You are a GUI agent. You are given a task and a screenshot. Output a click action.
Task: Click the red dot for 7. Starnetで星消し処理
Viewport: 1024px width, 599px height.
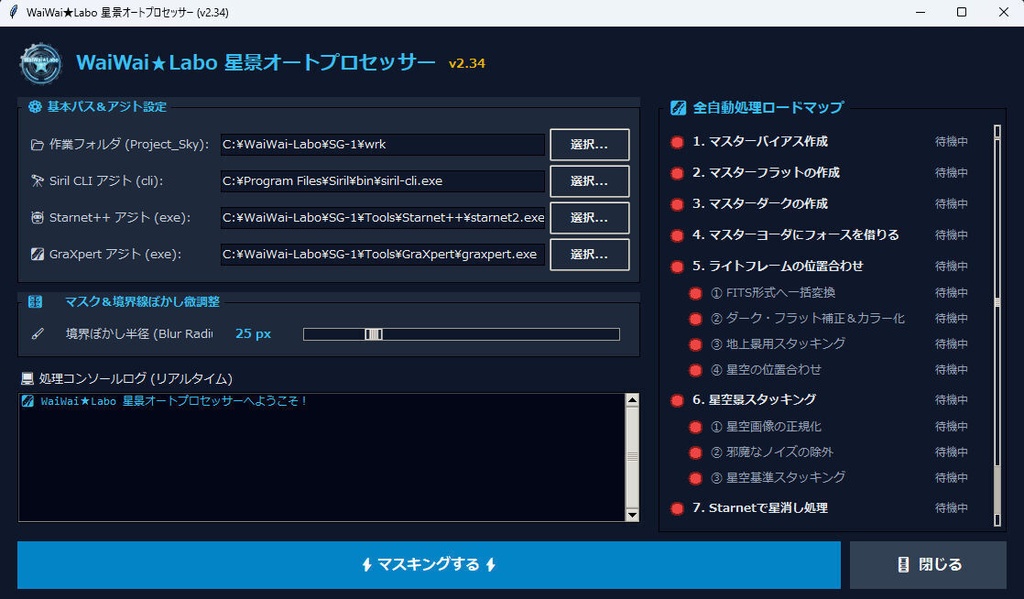[x=677, y=508]
